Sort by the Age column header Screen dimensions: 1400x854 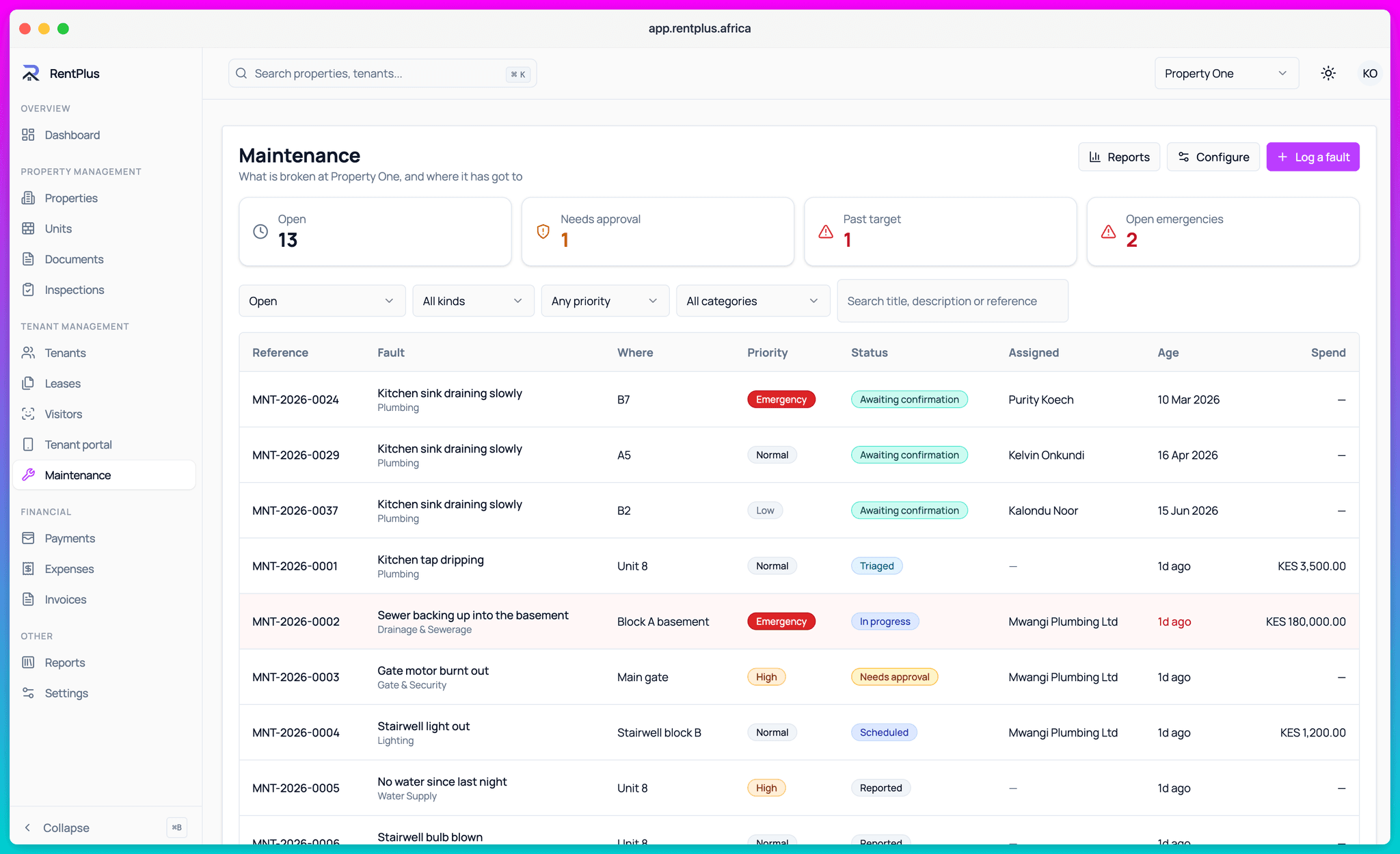(x=1168, y=352)
